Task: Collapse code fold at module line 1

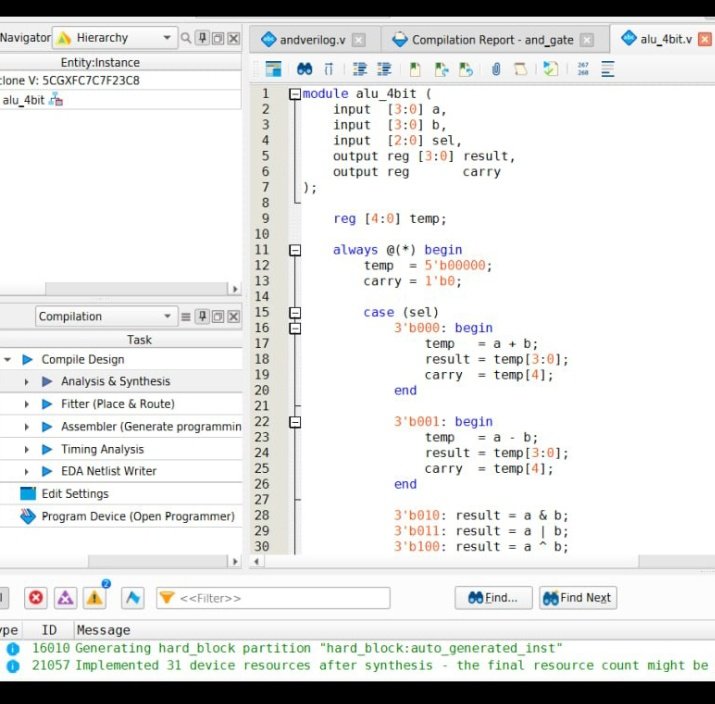Action: click(x=295, y=94)
